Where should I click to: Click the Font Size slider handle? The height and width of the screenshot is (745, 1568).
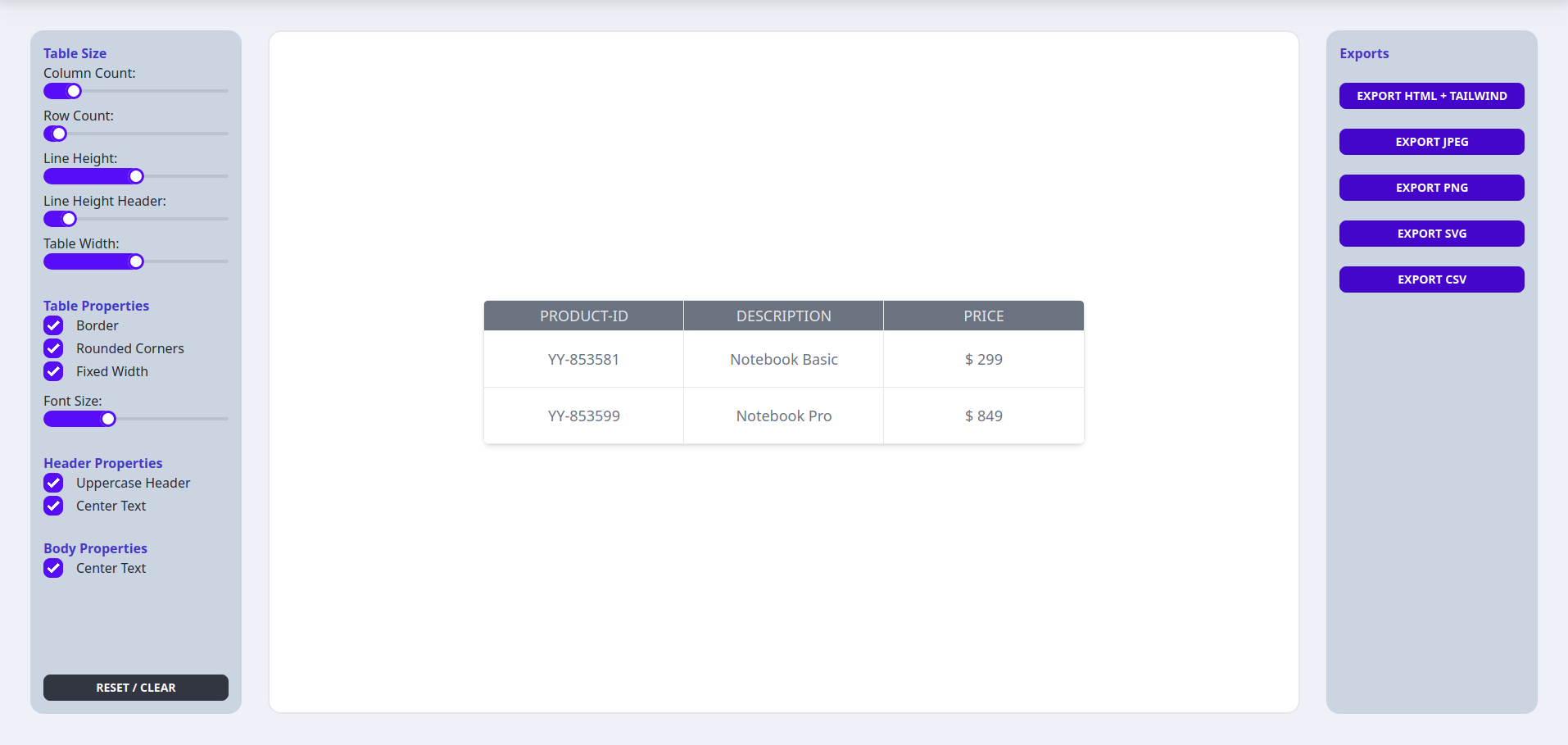pos(108,419)
